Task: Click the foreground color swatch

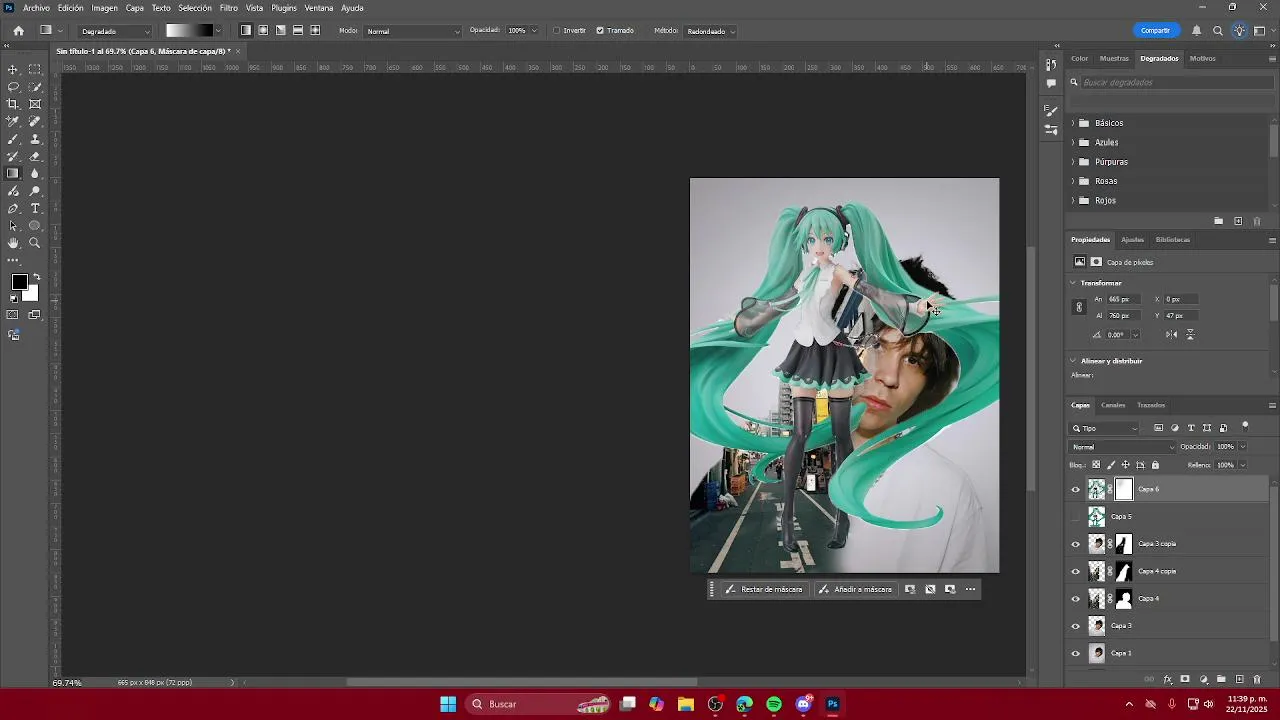Action: [19, 282]
